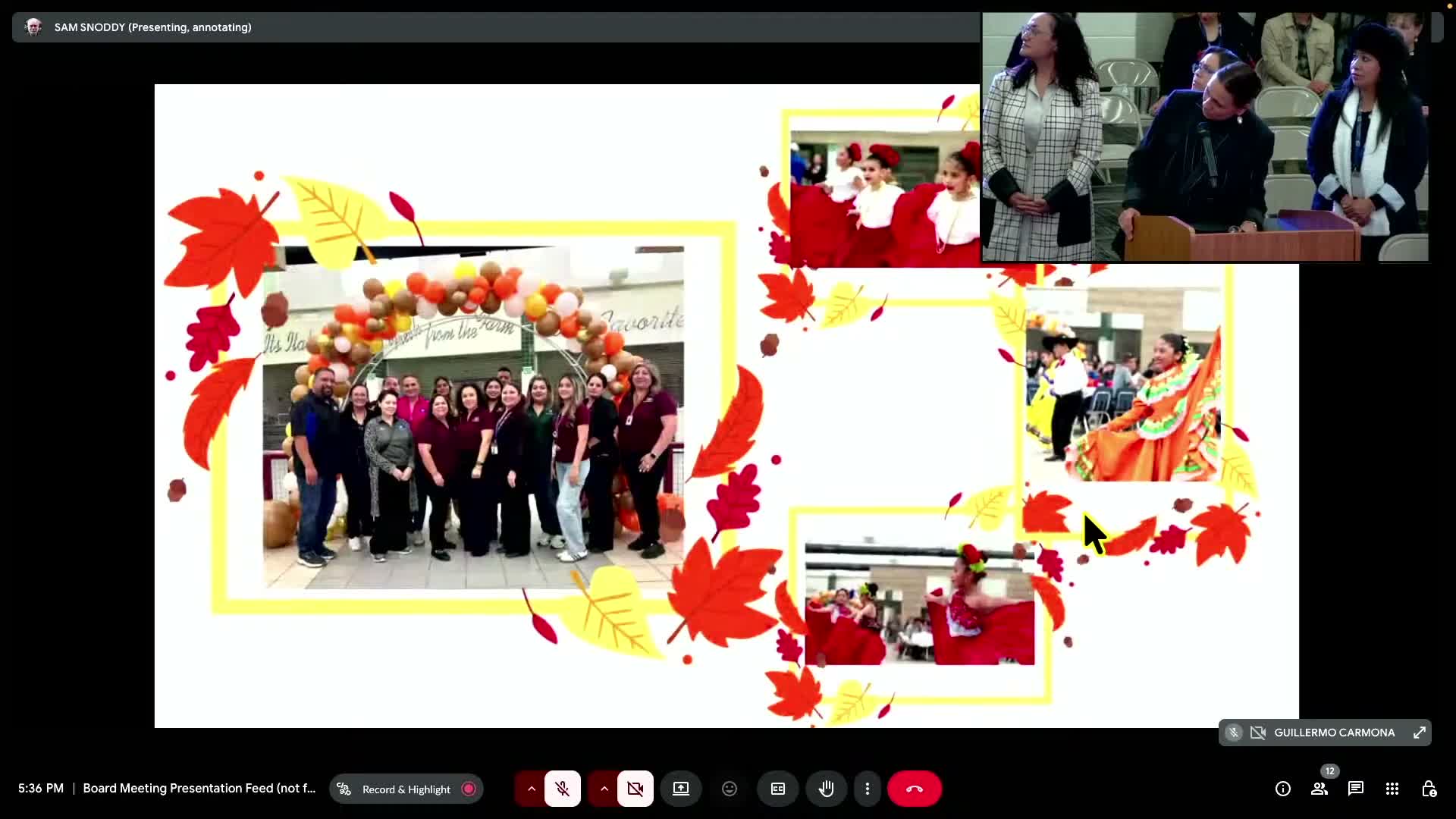Image resolution: width=1456 pixels, height=819 pixels.
Task: Toggle closed captions on
Action: coord(778,789)
